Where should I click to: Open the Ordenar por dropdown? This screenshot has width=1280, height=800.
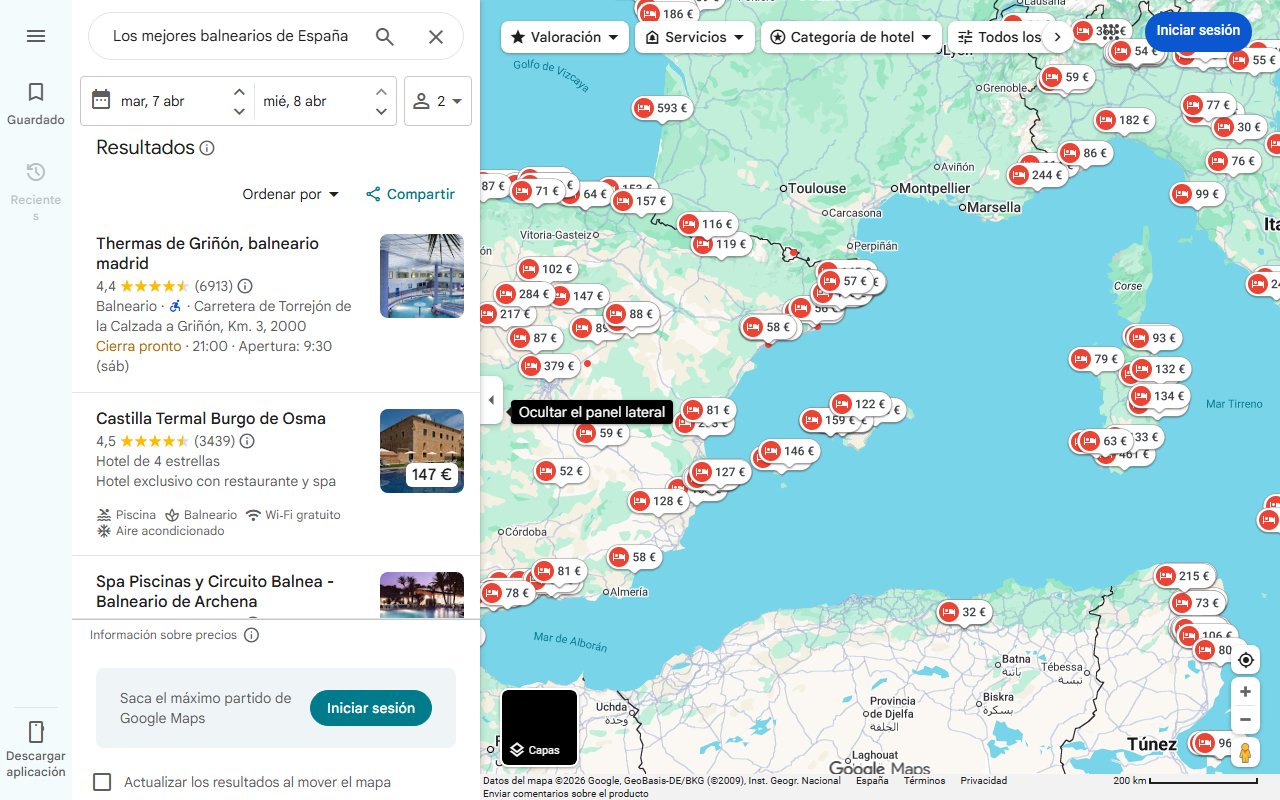(290, 194)
